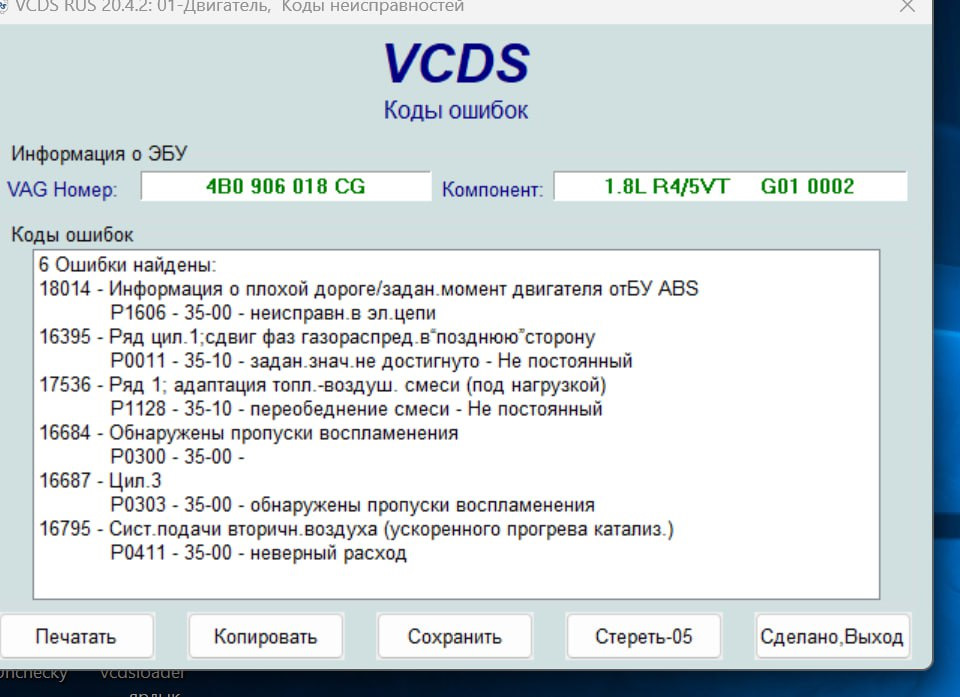Clear faults using Стереть-05 button
The image size is (960, 697).
tap(644, 636)
